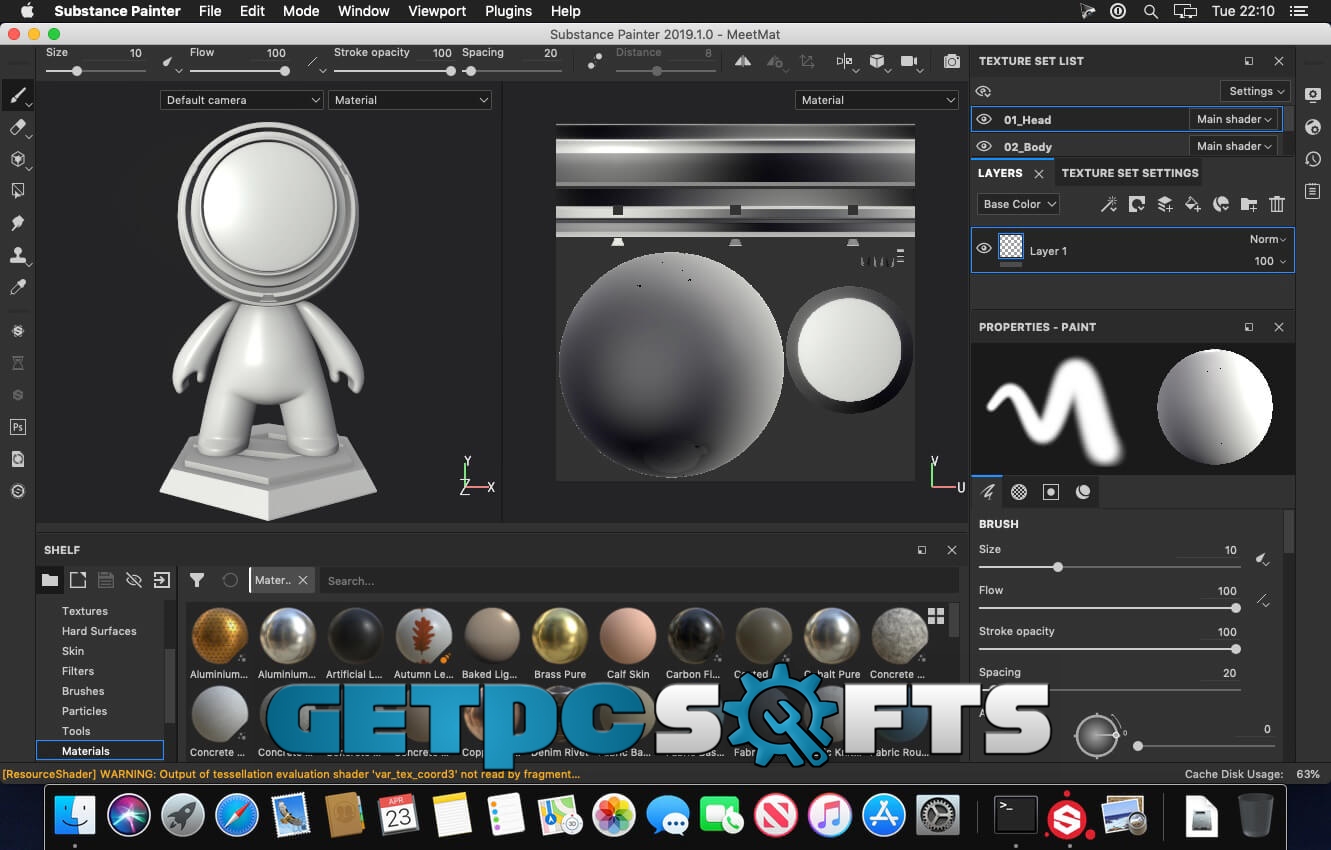Click the Add mask icon in Layers
Screen dimensions: 1331x850
click(x=1137, y=204)
